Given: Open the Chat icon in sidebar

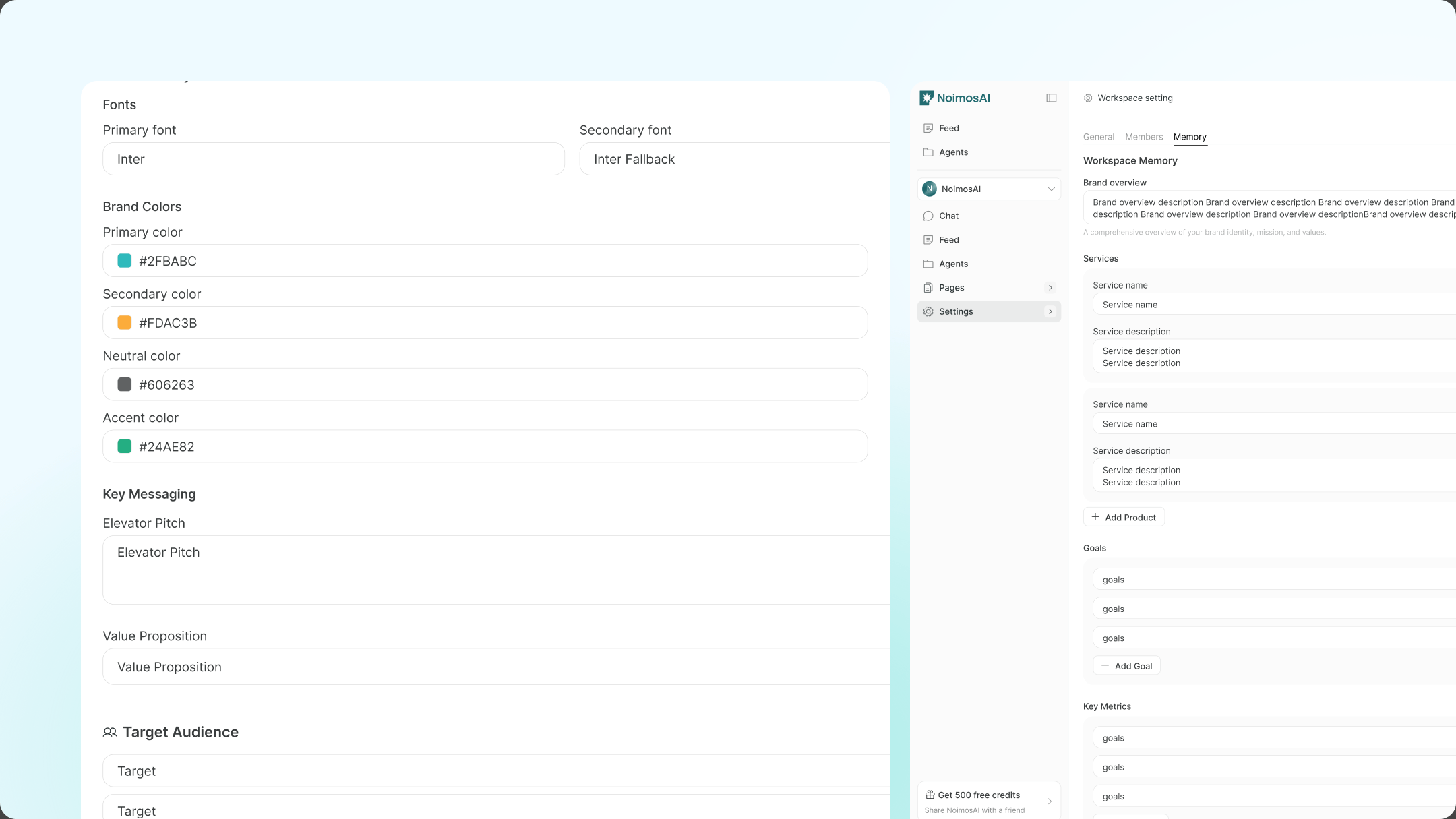Looking at the screenshot, I should coord(928,216).
